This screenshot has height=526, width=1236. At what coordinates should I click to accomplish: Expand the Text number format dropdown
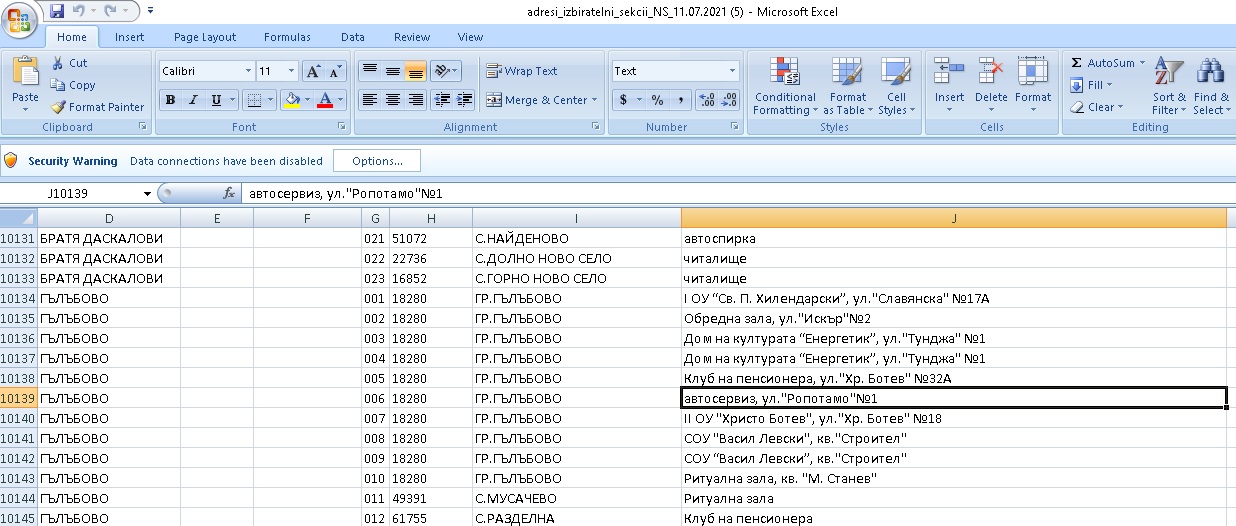(732, 71)
